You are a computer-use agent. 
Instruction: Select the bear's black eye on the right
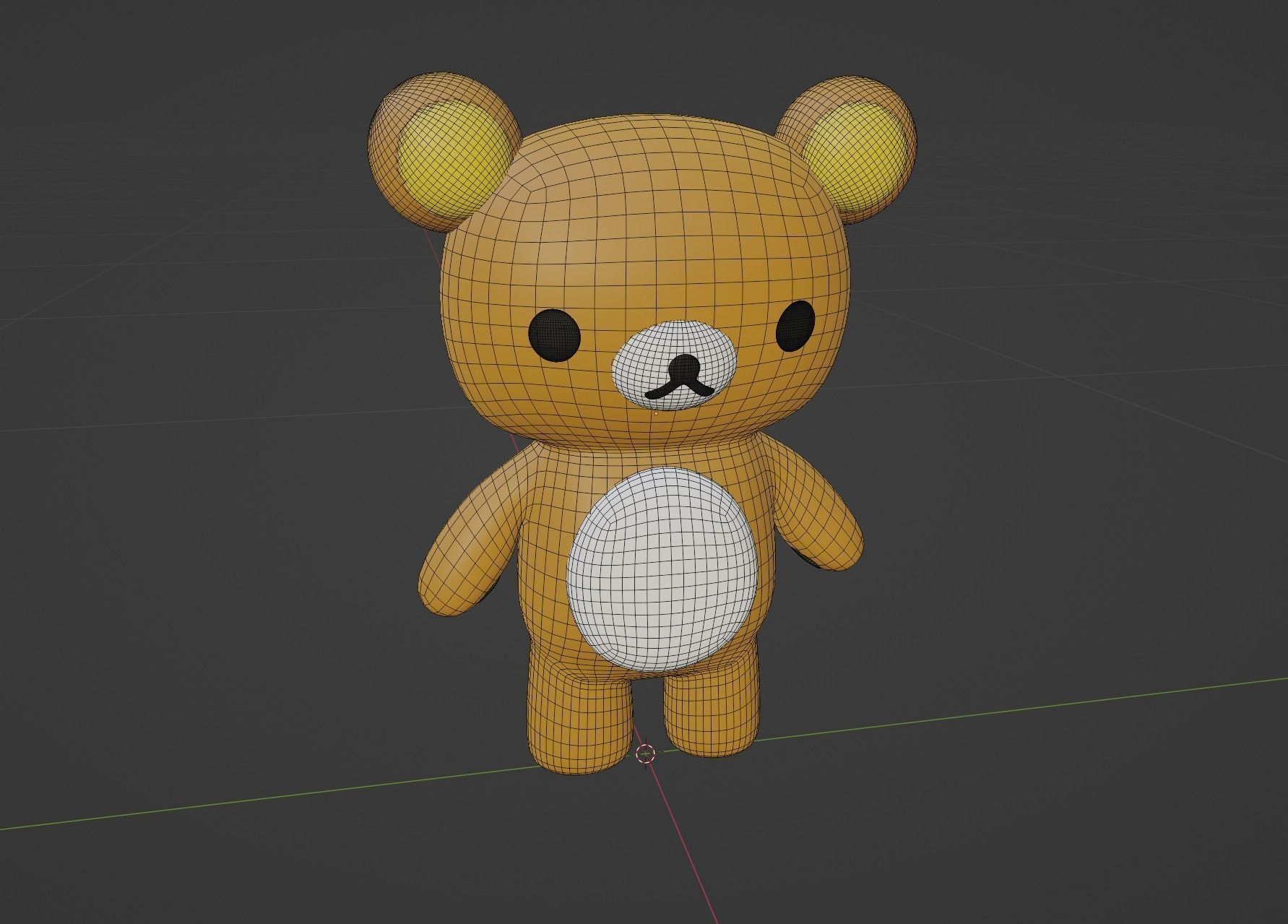click(x=796, y=326)
